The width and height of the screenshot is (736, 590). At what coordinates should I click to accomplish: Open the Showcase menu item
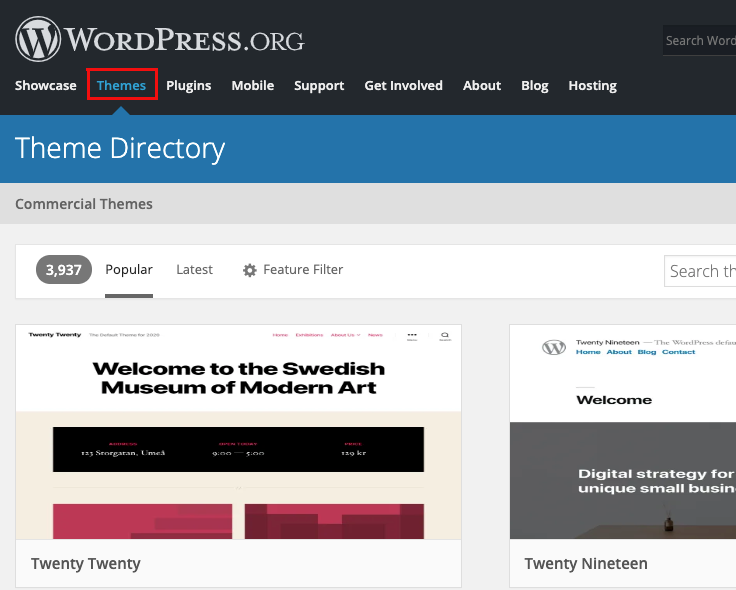(46, 85)
